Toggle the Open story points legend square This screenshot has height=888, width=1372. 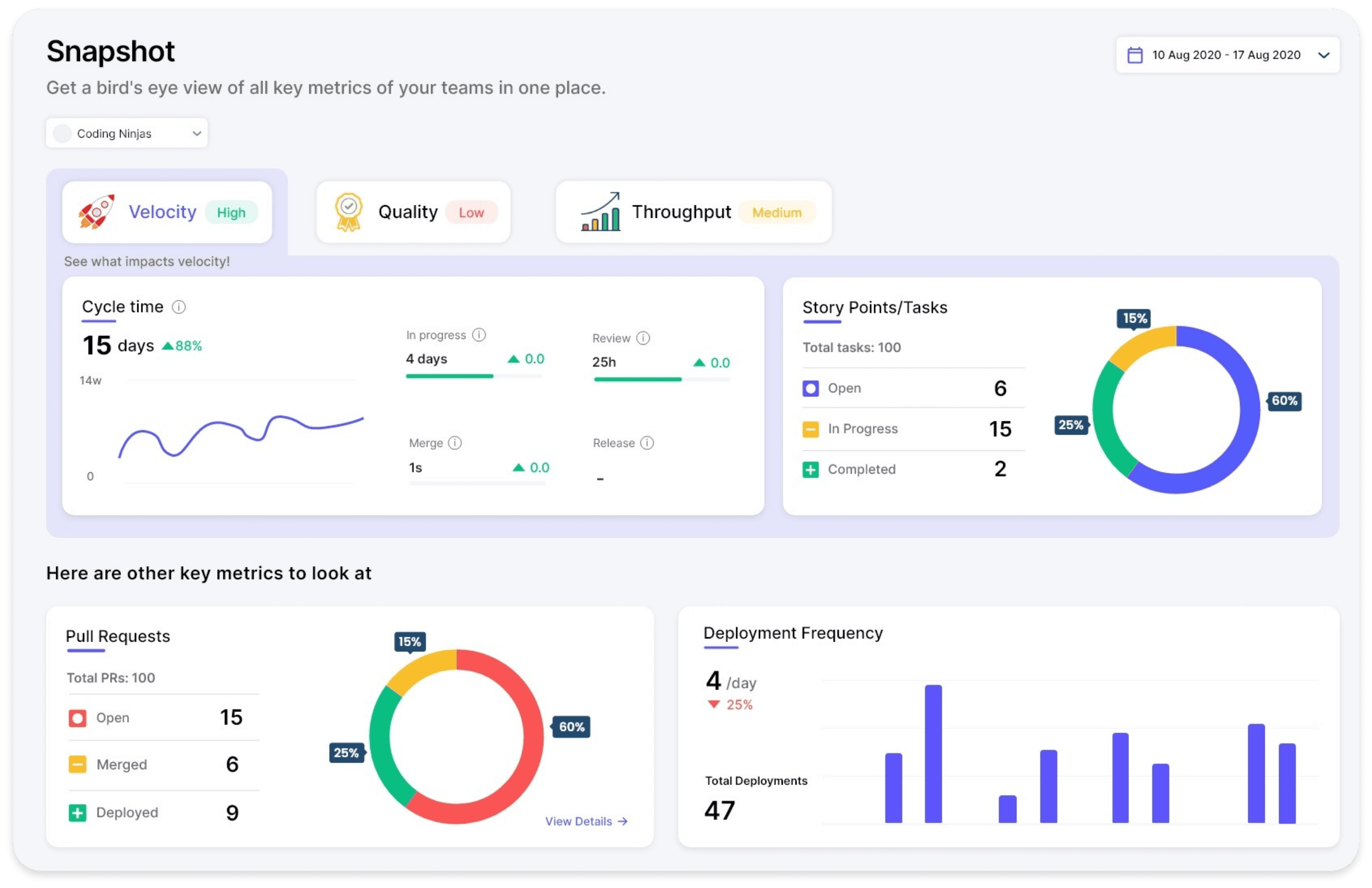coord(810,388)
